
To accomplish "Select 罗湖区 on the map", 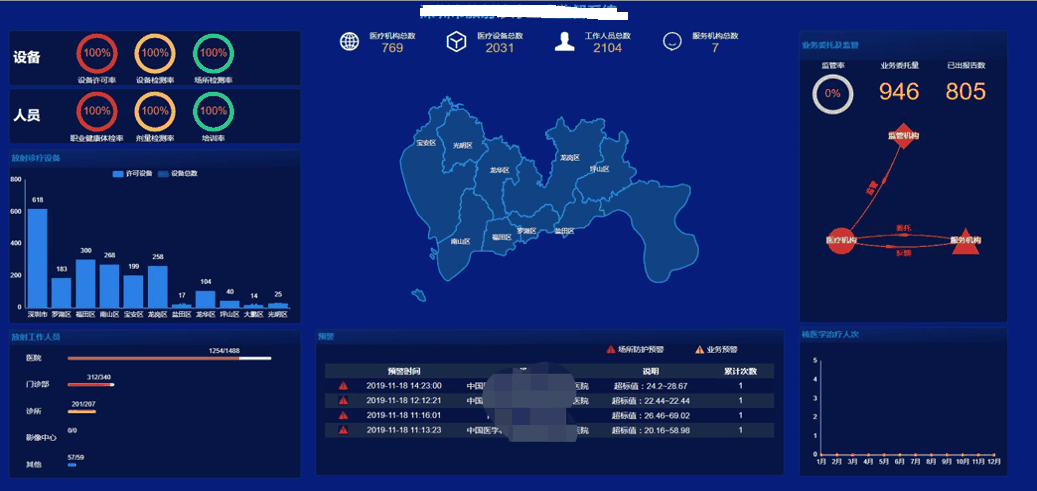I will click(526, 231).
